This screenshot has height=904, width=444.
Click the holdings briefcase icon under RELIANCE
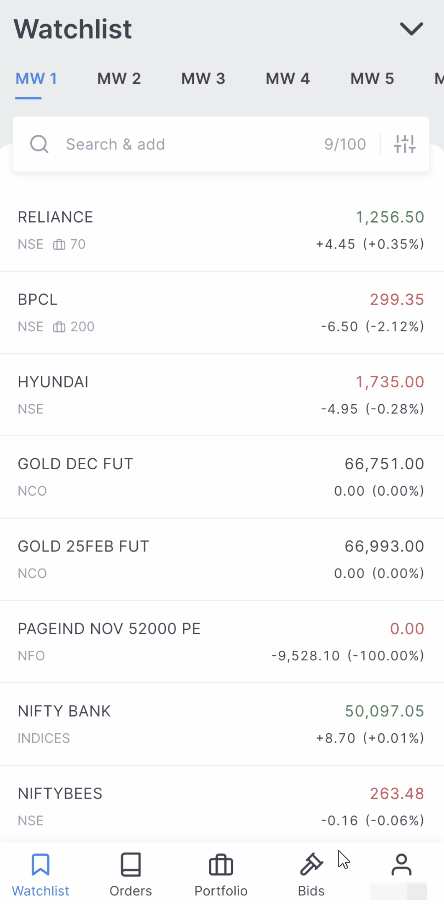pyautogui.click(x=59, y=244)
